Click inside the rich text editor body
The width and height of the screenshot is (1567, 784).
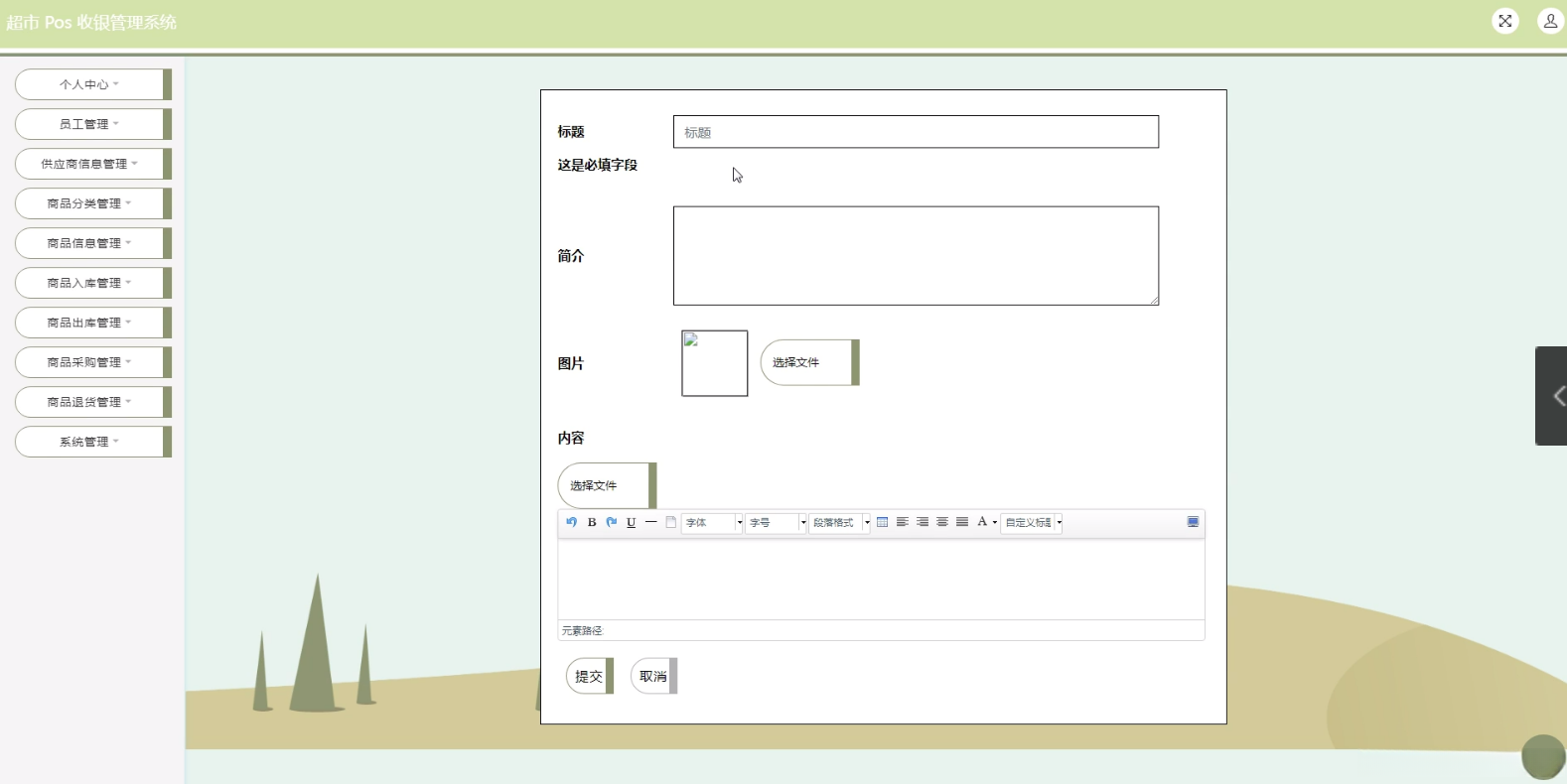tap(881, 580)
